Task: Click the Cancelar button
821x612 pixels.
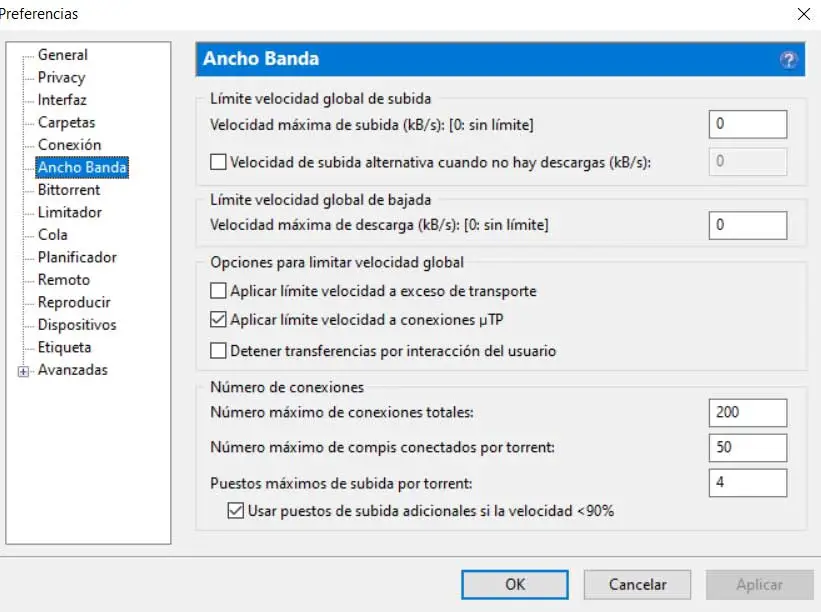Action: click(x=637, y=584)
